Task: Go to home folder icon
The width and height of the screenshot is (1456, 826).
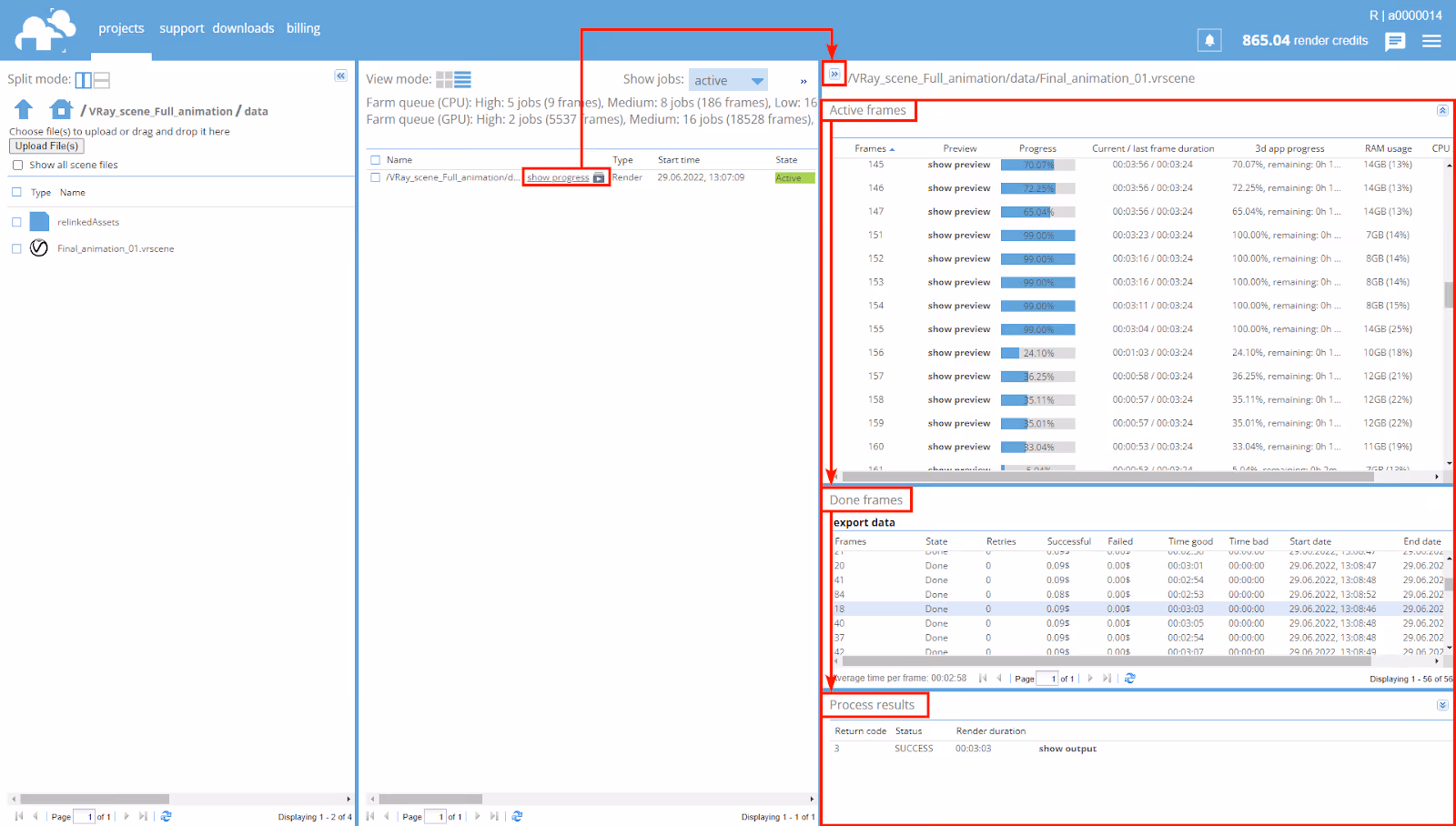Action: coord(61,109)
